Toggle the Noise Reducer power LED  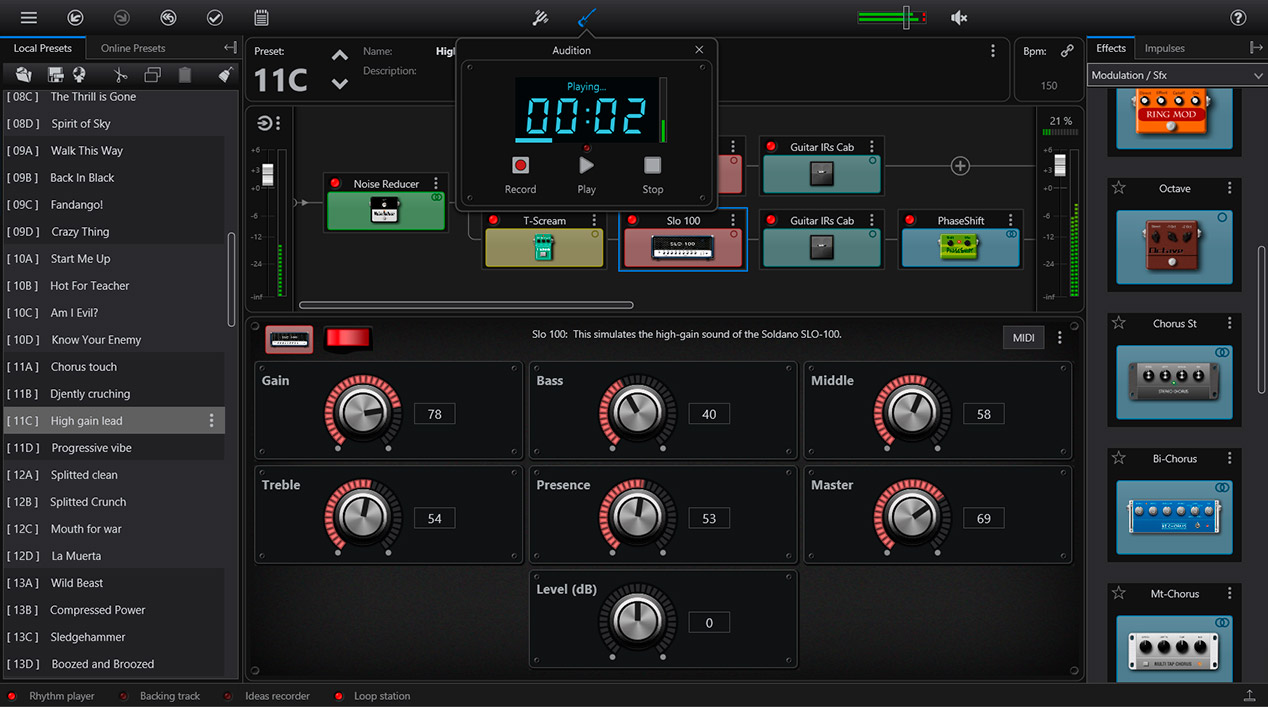click(335, 184)
